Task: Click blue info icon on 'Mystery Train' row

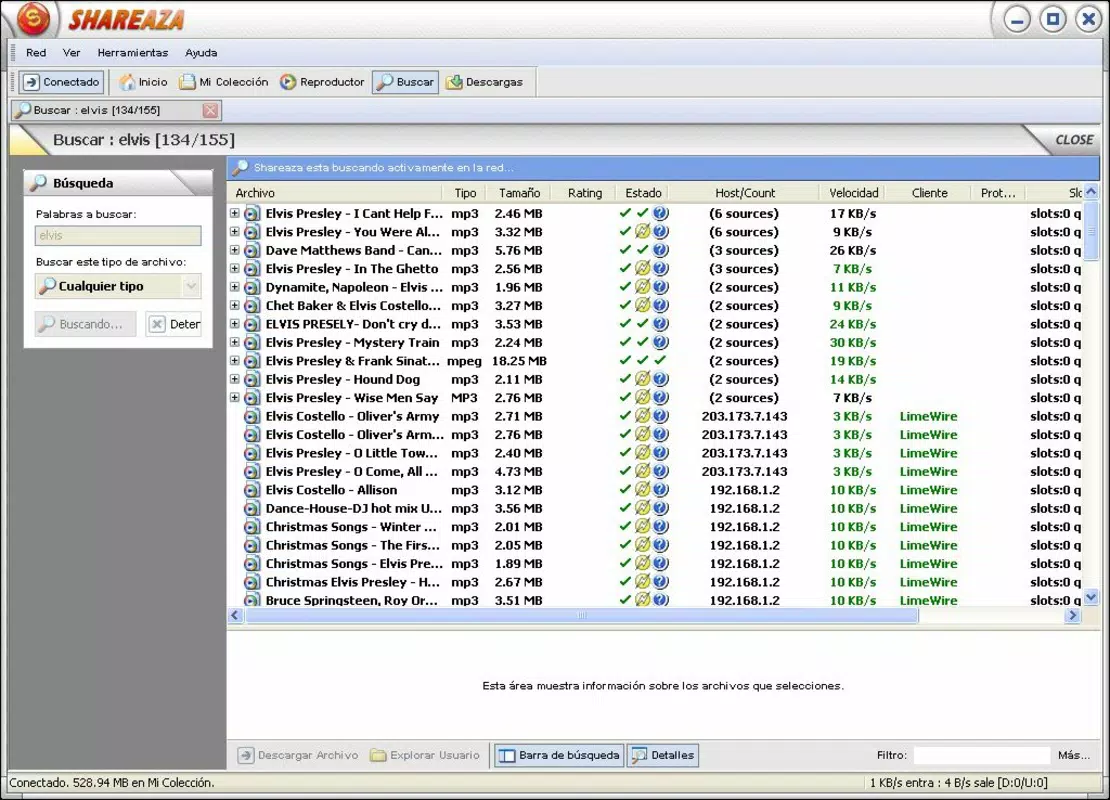Action: coord(660,342)
